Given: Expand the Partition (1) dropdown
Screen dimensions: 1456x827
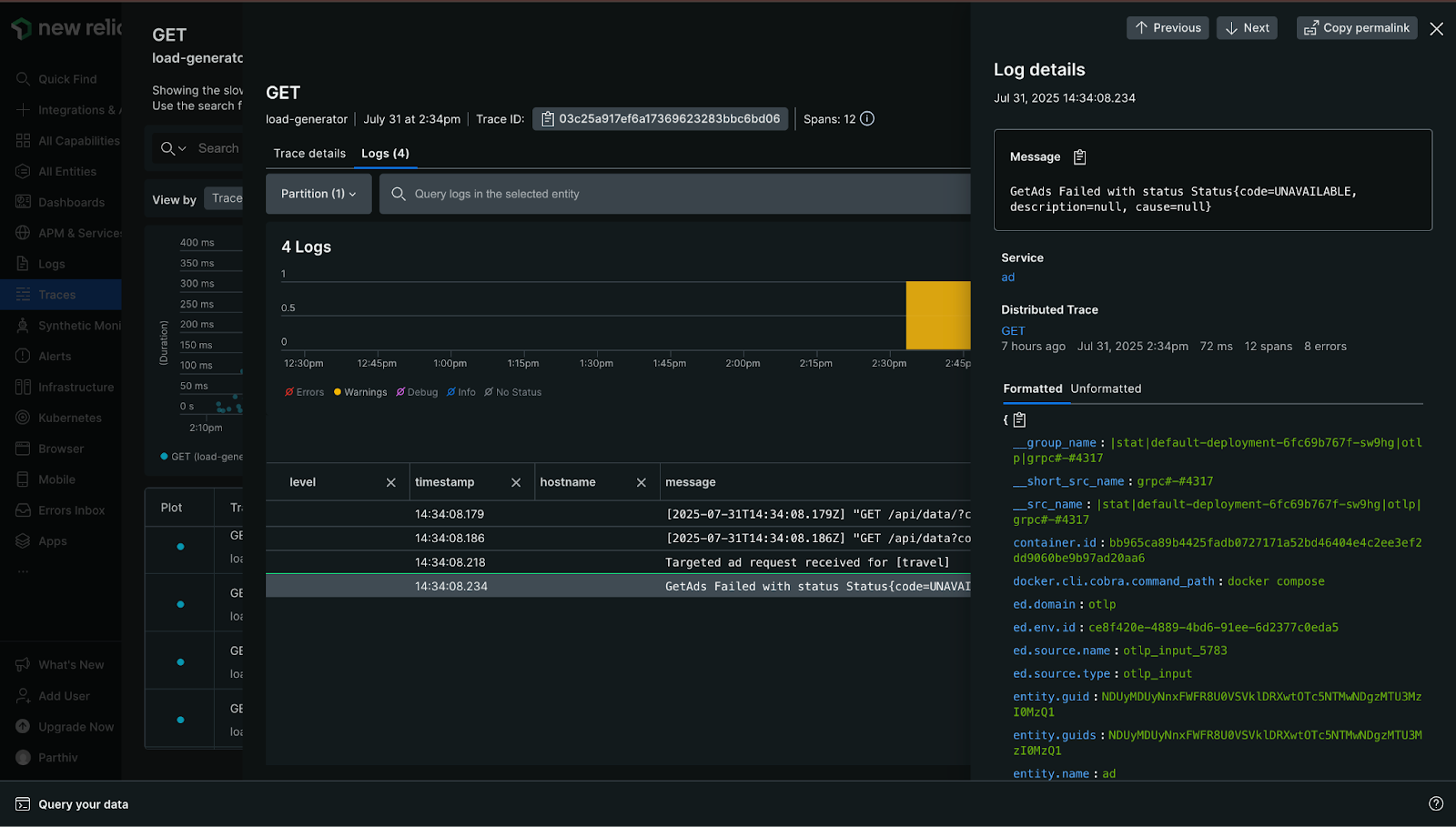Looking at the screenshot, I should (318, 195).
